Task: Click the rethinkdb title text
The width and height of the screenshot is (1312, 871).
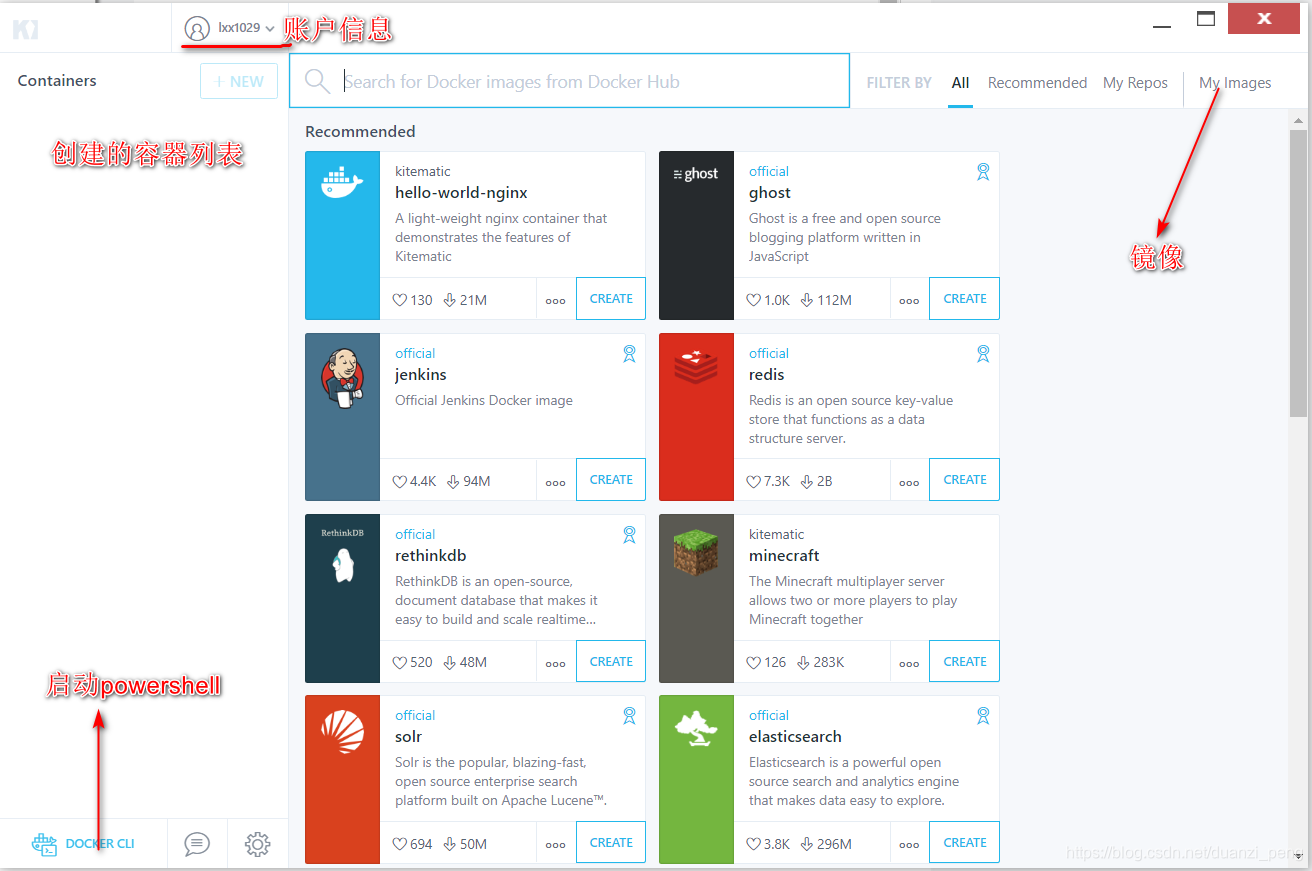Action: coord(430,556)
